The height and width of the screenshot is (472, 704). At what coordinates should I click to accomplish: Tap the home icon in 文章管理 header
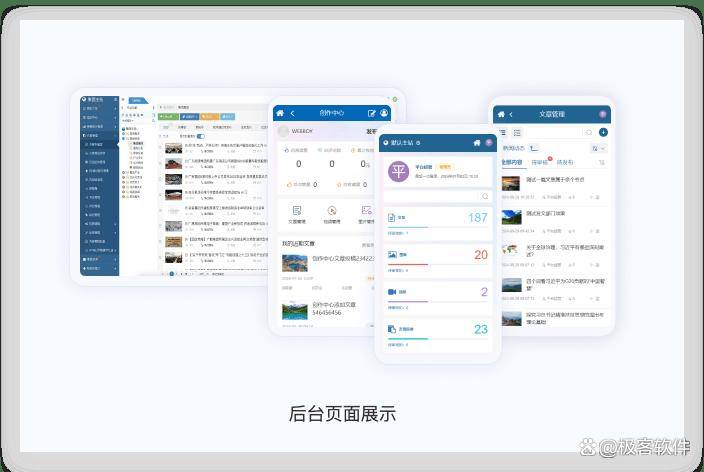tap(501, 115)
